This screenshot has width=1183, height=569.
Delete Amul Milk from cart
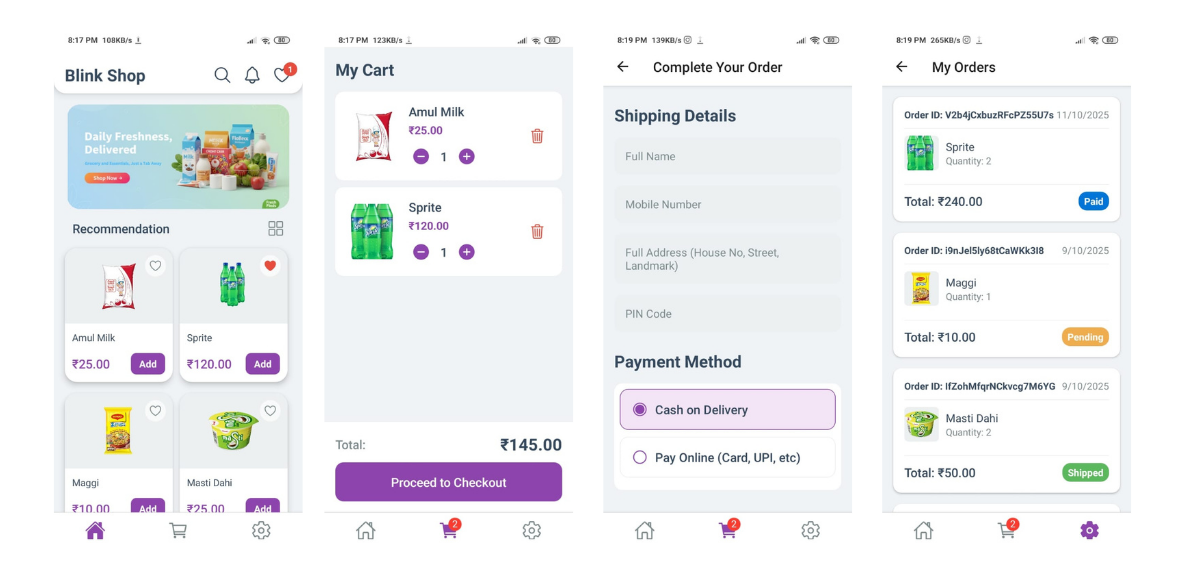point(537,136)
